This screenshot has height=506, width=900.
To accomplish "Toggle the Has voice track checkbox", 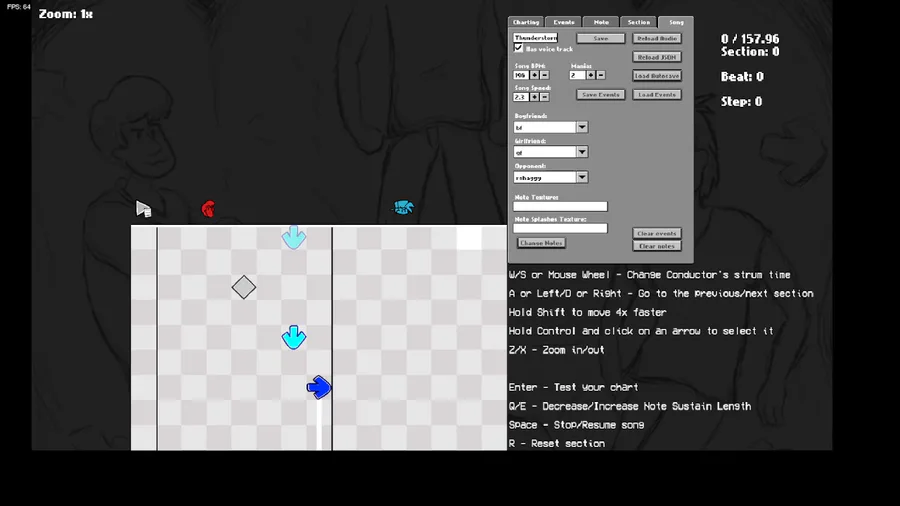I will coord(518,49).
